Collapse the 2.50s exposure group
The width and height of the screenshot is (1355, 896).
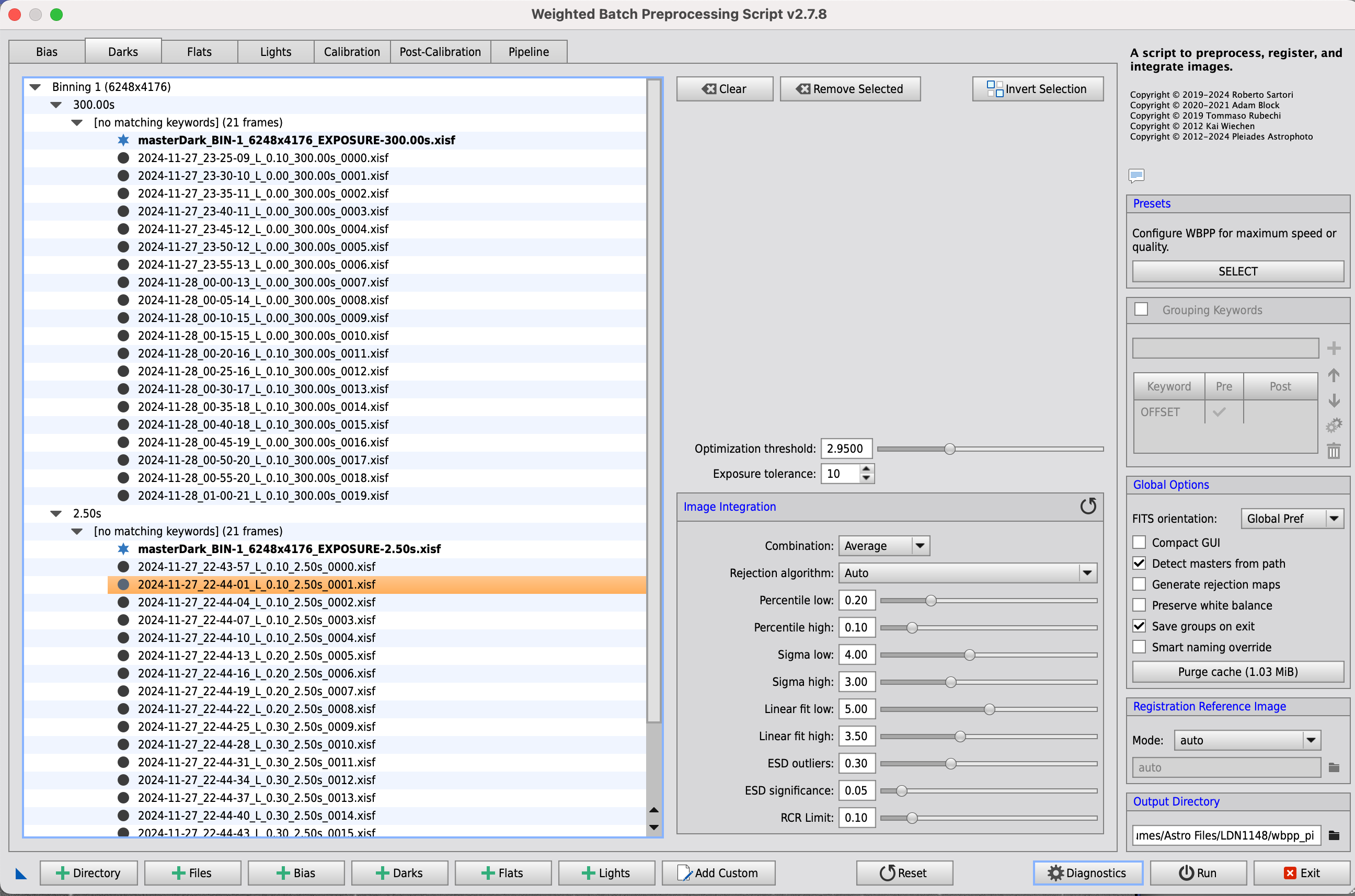coord(56,513)
